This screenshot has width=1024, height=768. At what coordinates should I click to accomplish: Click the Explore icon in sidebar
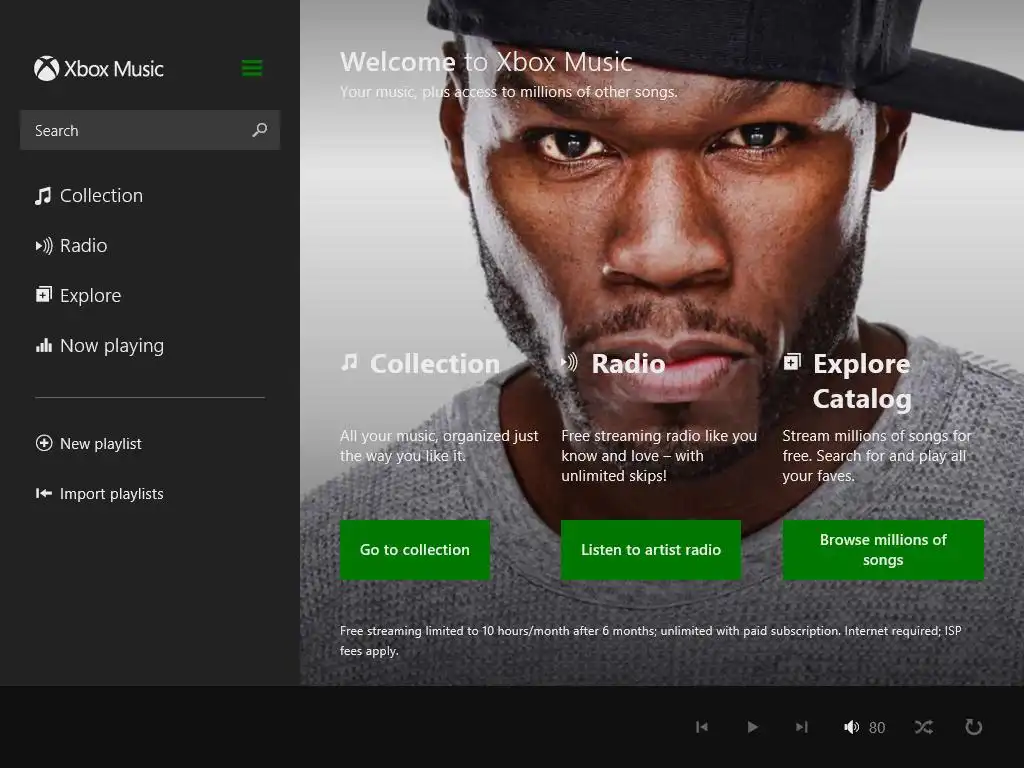(44, 295)
